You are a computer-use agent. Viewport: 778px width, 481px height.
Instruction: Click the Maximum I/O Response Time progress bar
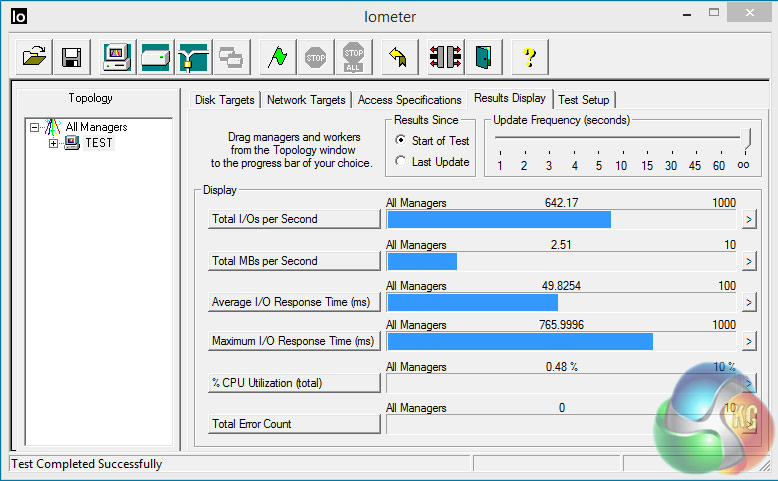click(x=561, y=342)
